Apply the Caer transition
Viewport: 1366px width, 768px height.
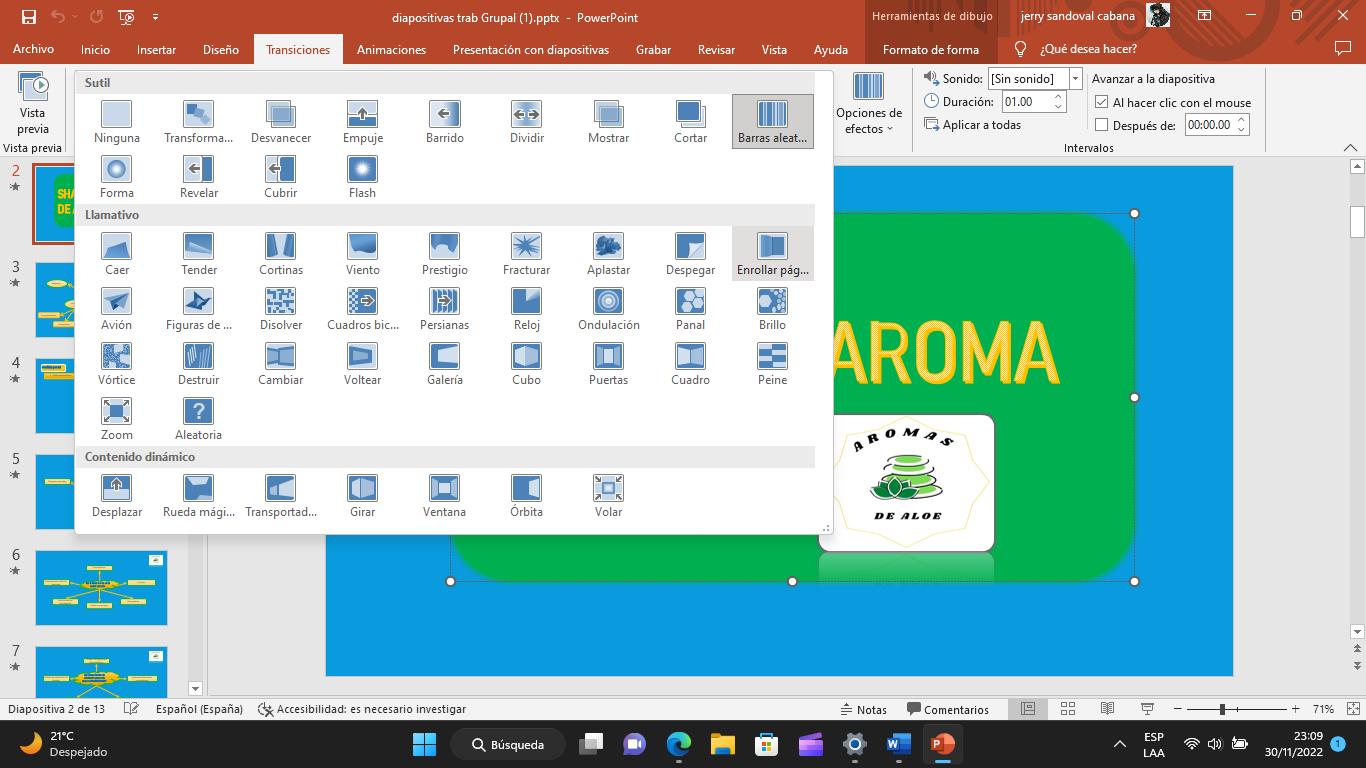pos(117,254)
